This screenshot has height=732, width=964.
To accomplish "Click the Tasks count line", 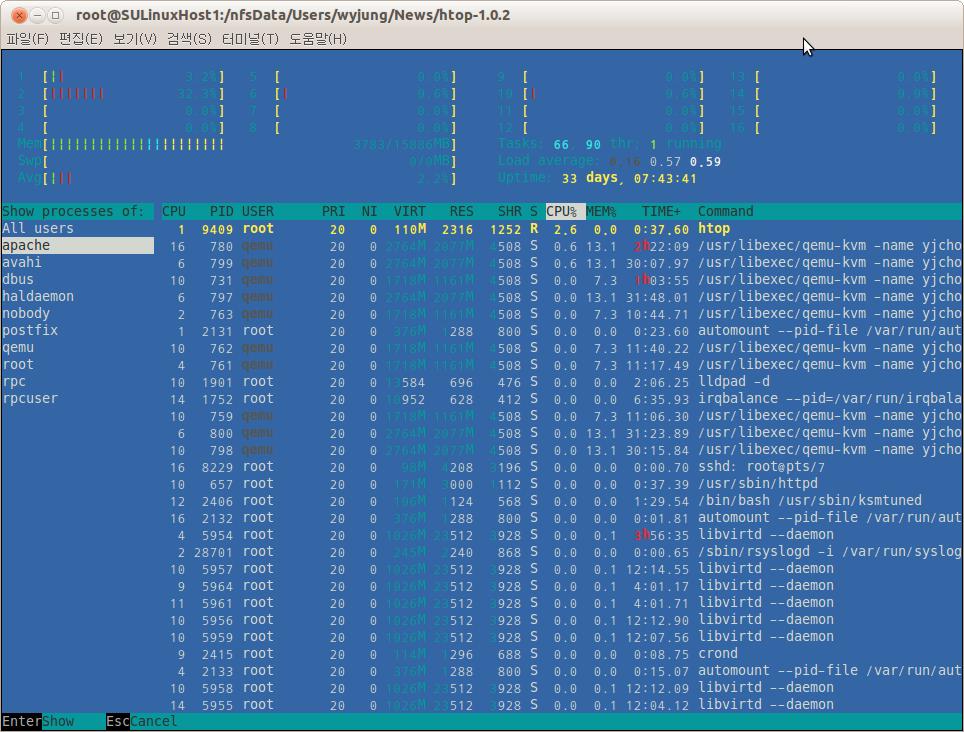I will click(609, 144).
